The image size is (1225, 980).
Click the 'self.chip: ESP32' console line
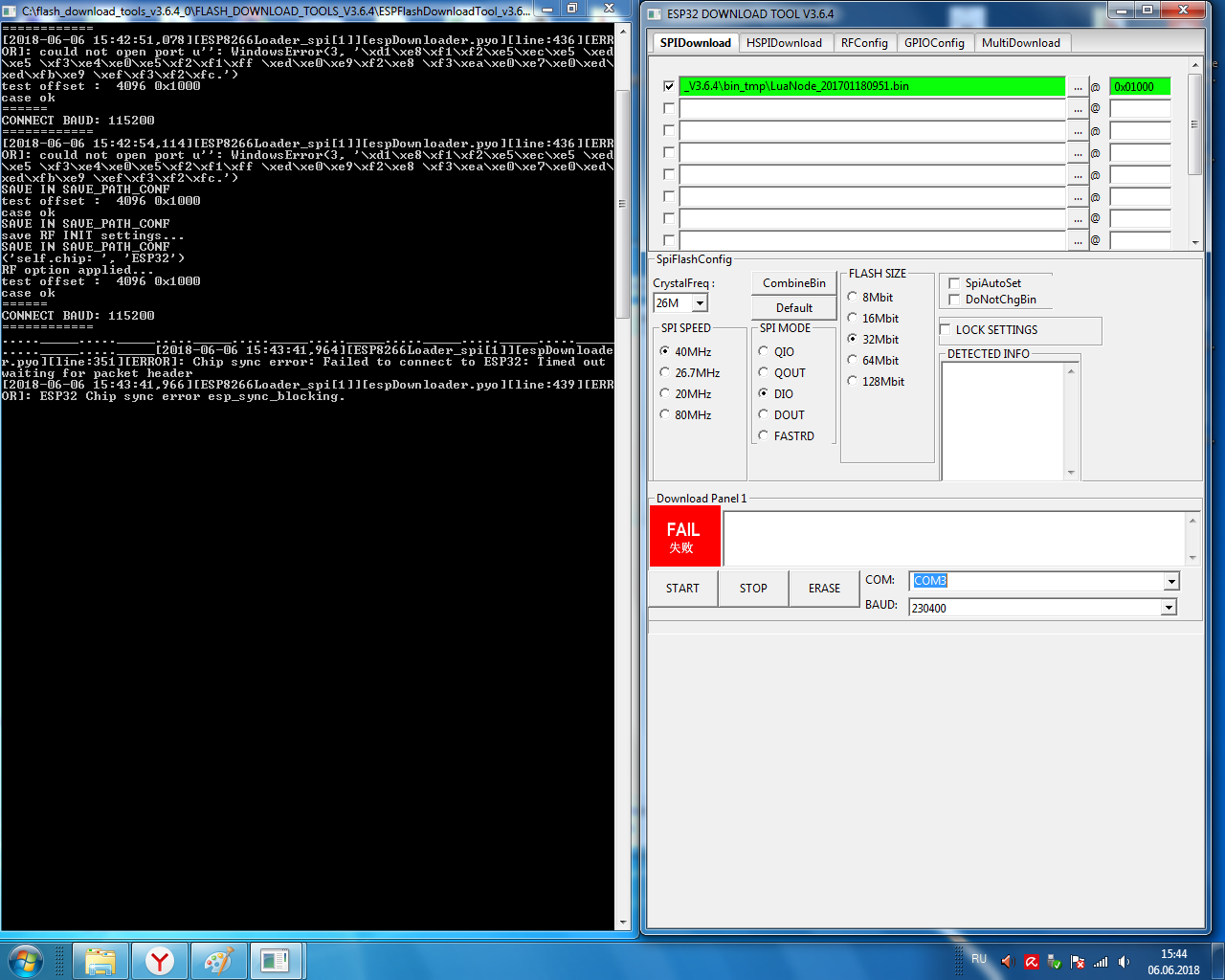tap(93, 258)
